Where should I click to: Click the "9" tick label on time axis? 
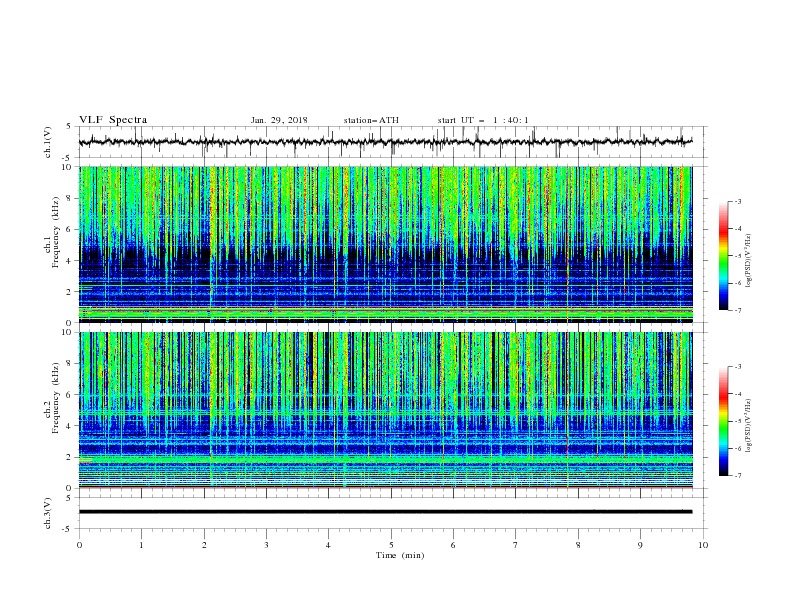[x=640, y=545]
